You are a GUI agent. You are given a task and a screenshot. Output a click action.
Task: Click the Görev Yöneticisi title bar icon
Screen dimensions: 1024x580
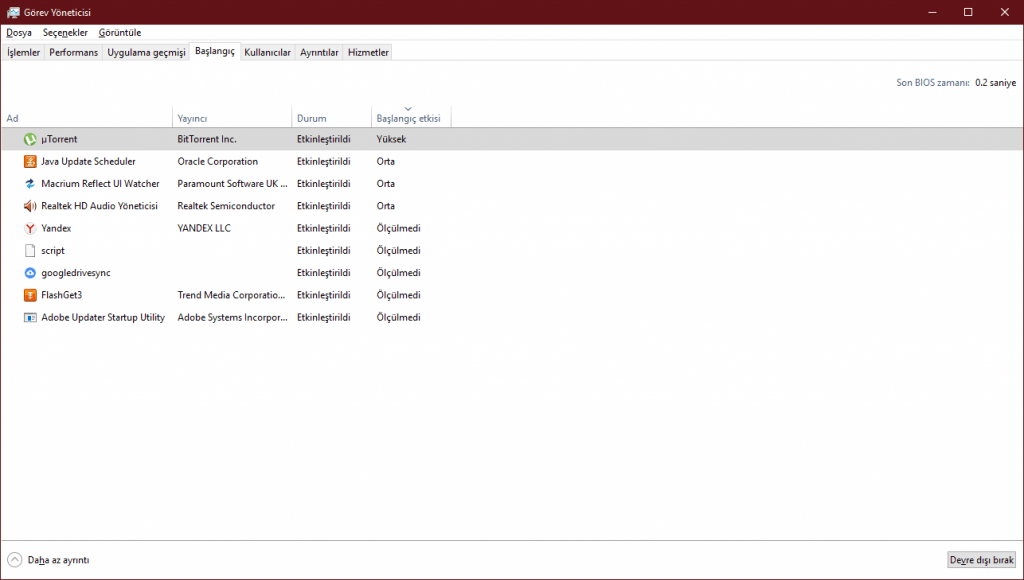(x=13, y=12)
